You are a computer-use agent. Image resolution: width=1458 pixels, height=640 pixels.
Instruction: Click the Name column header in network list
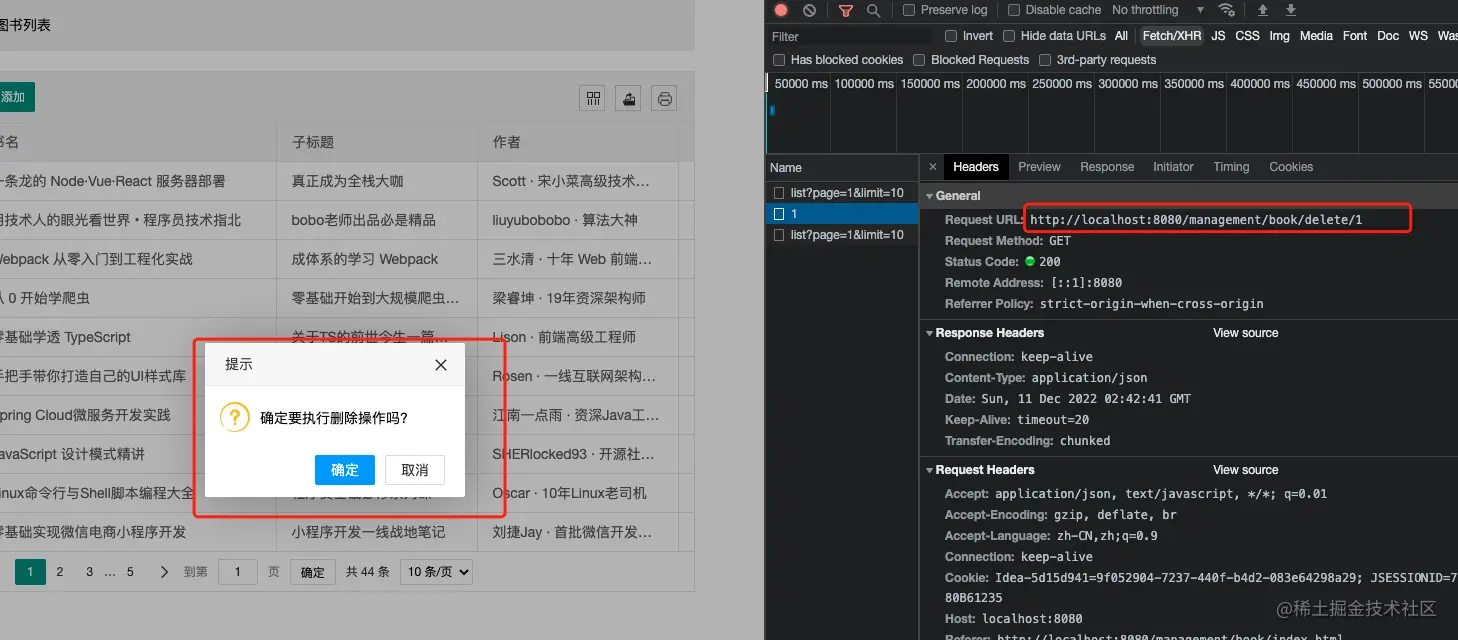(x=842, y=167)
